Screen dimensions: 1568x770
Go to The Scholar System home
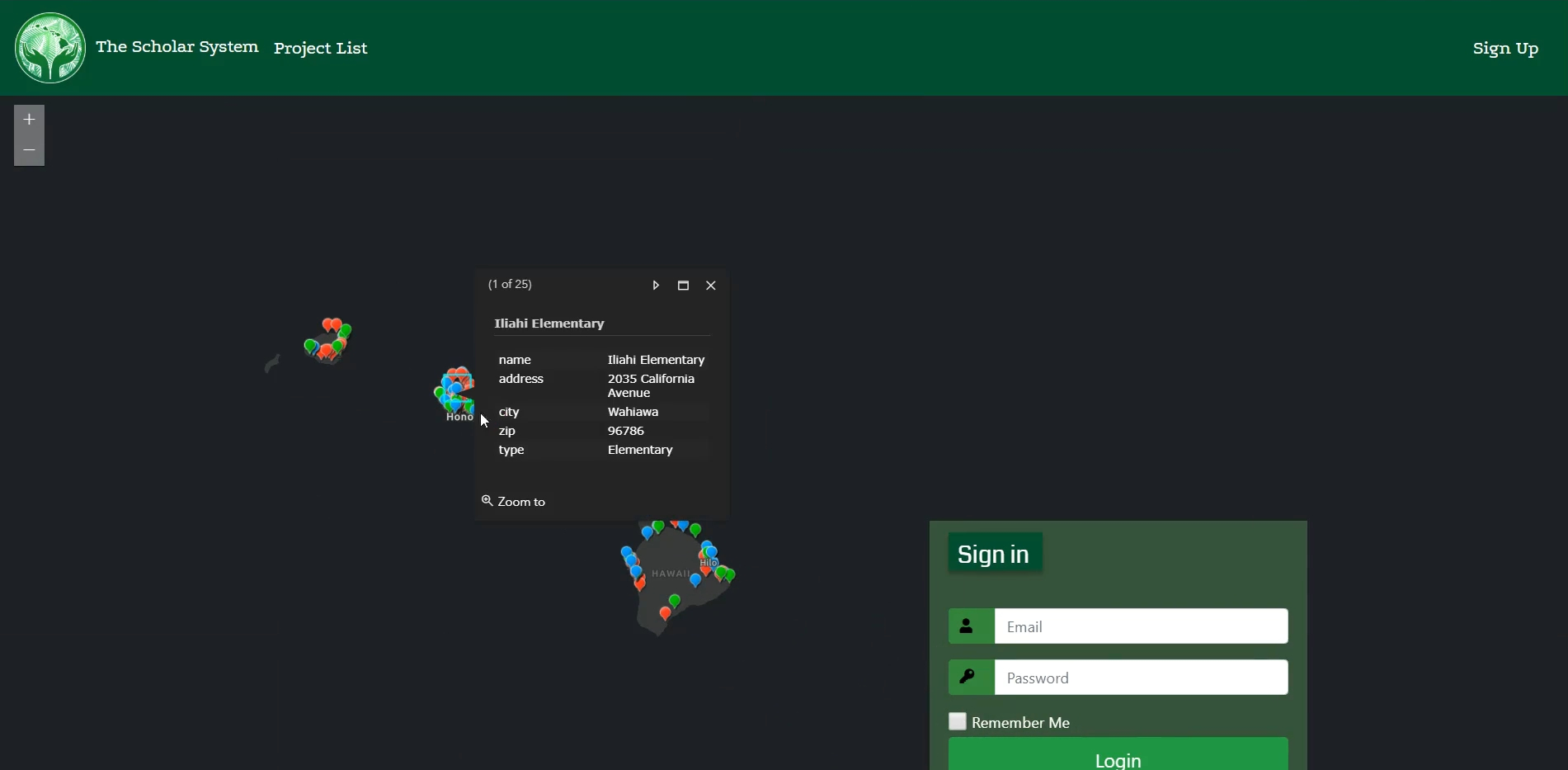pyautogui.click(x=177, y=46)
